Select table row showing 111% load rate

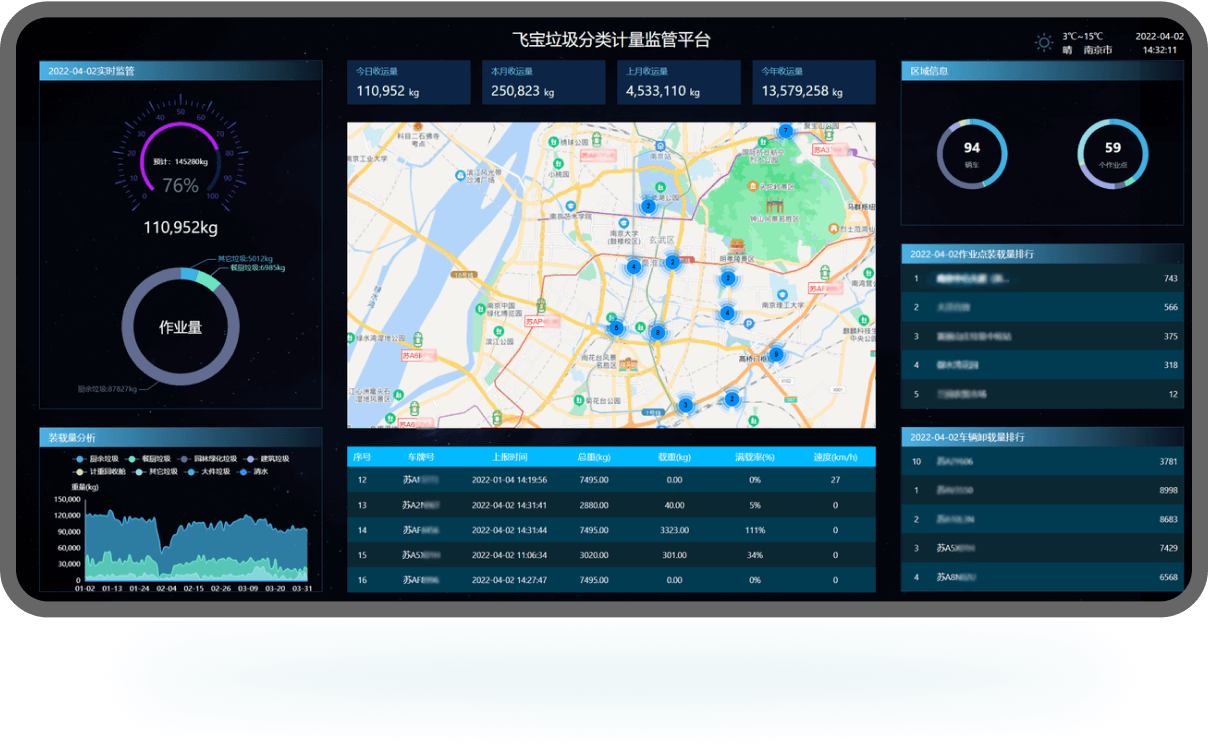pos(611,530)
